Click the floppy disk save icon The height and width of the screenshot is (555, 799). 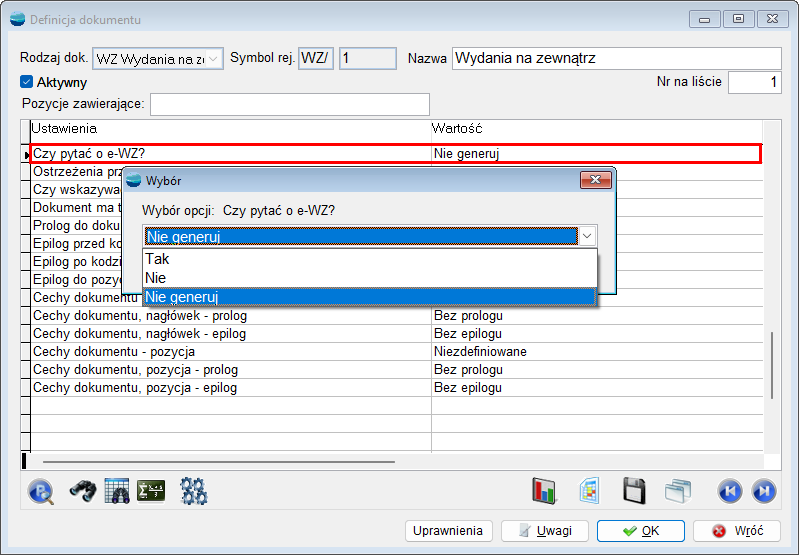pos(634,490)
